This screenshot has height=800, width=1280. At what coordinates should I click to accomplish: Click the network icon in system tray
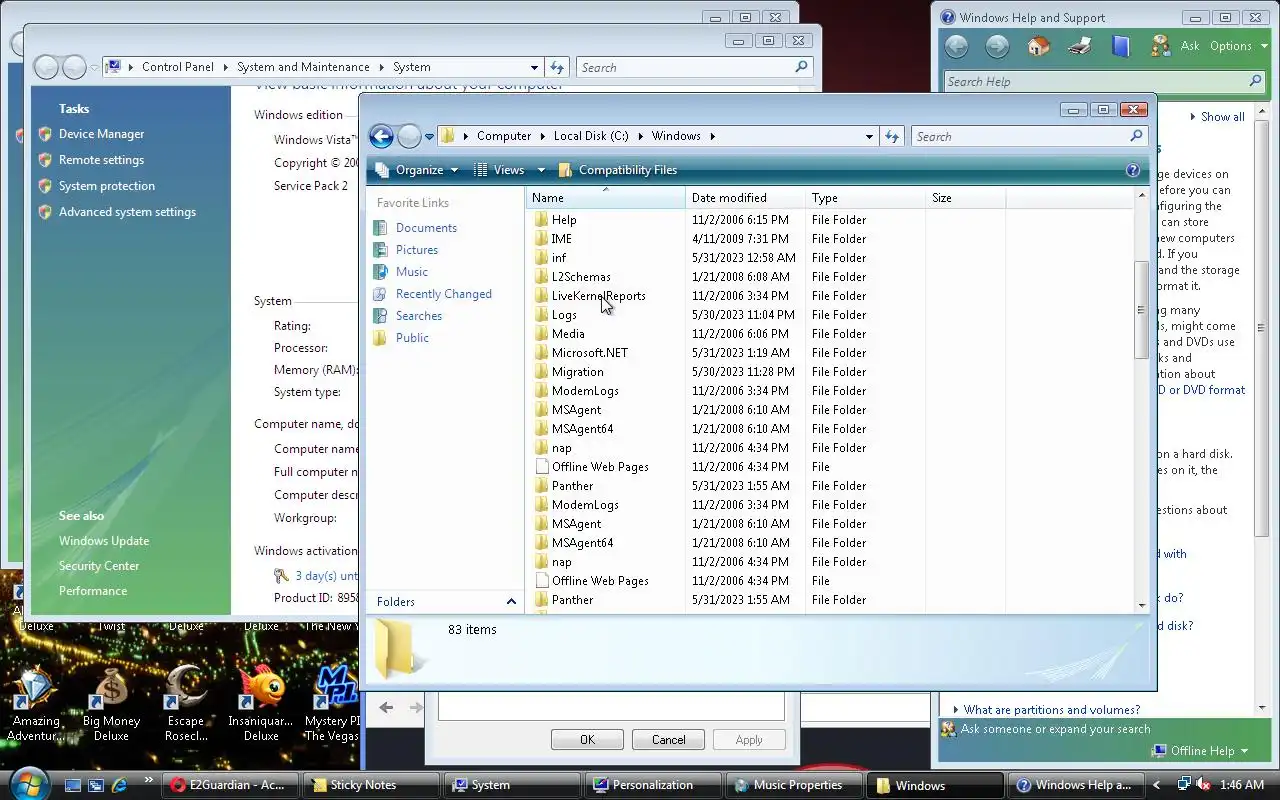coord(1183,785)
